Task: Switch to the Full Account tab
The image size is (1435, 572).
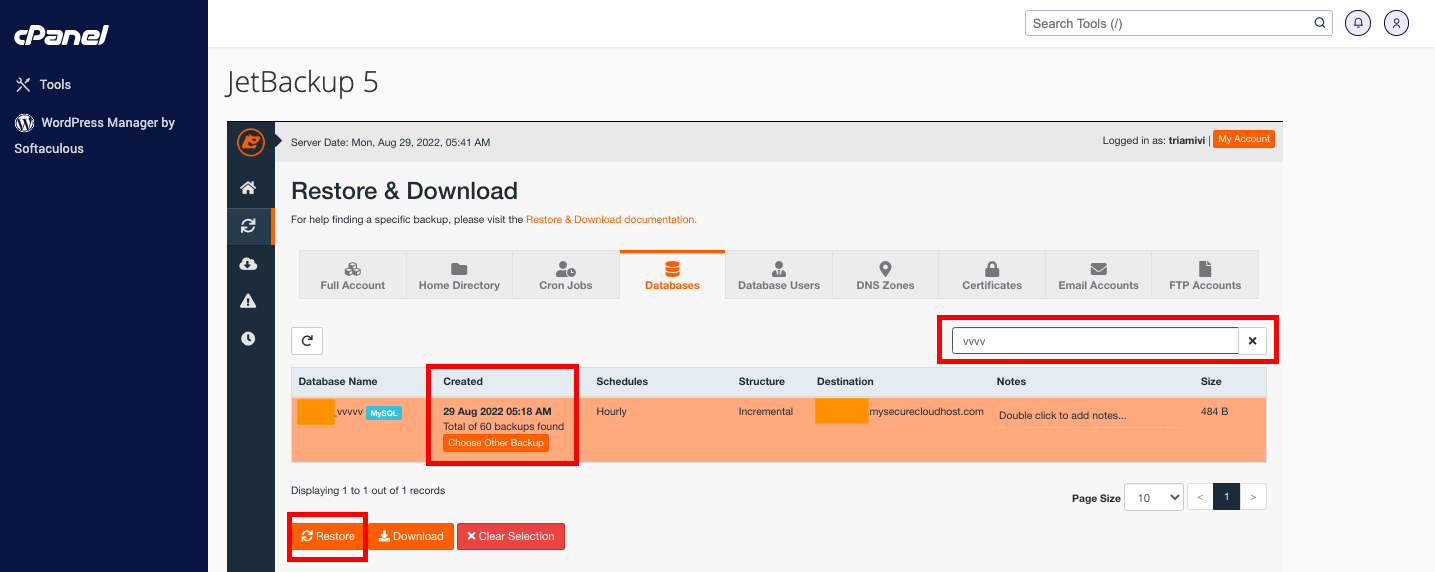Action: [353, 275]
